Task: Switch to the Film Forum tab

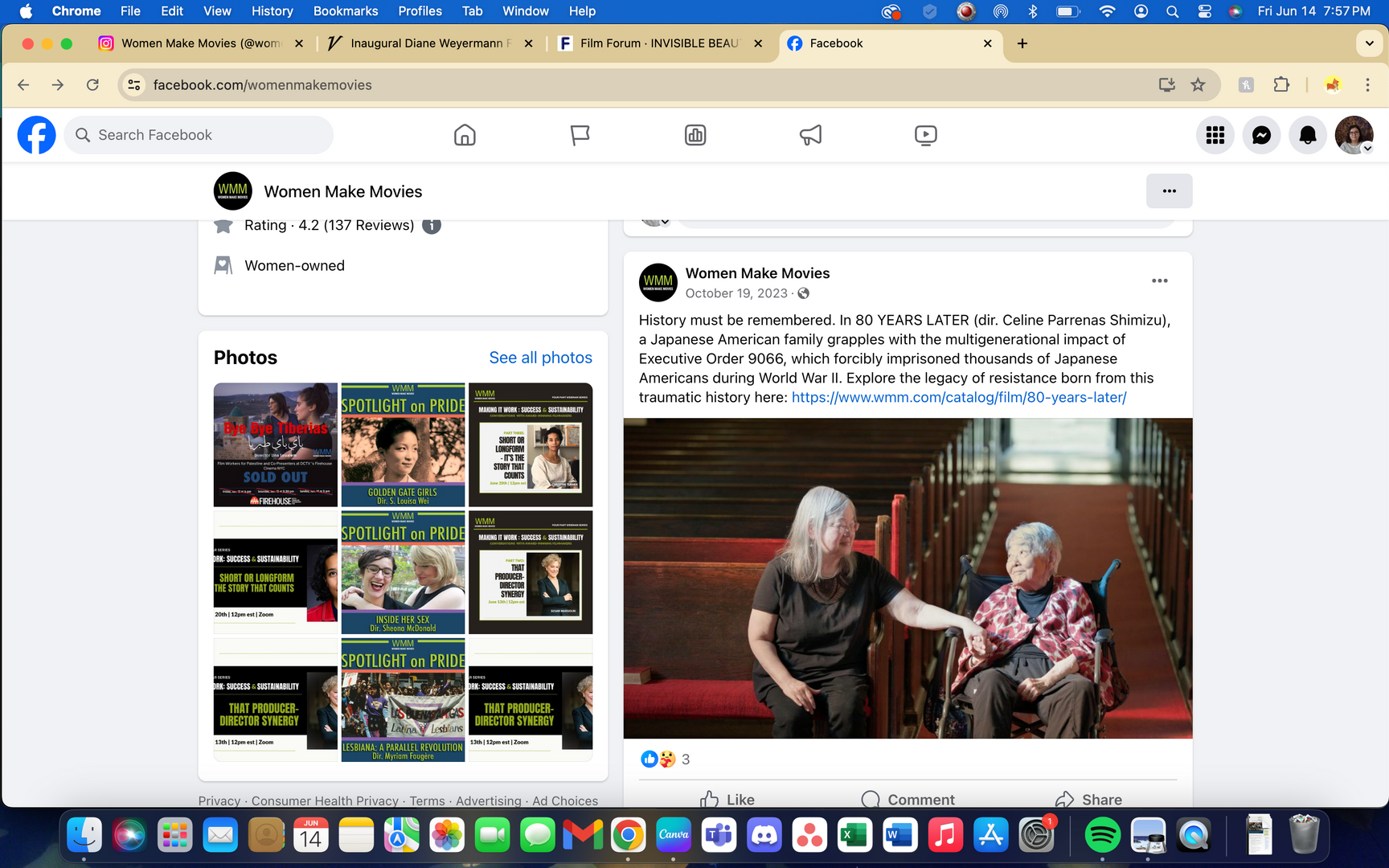Action: click(659, 43)
